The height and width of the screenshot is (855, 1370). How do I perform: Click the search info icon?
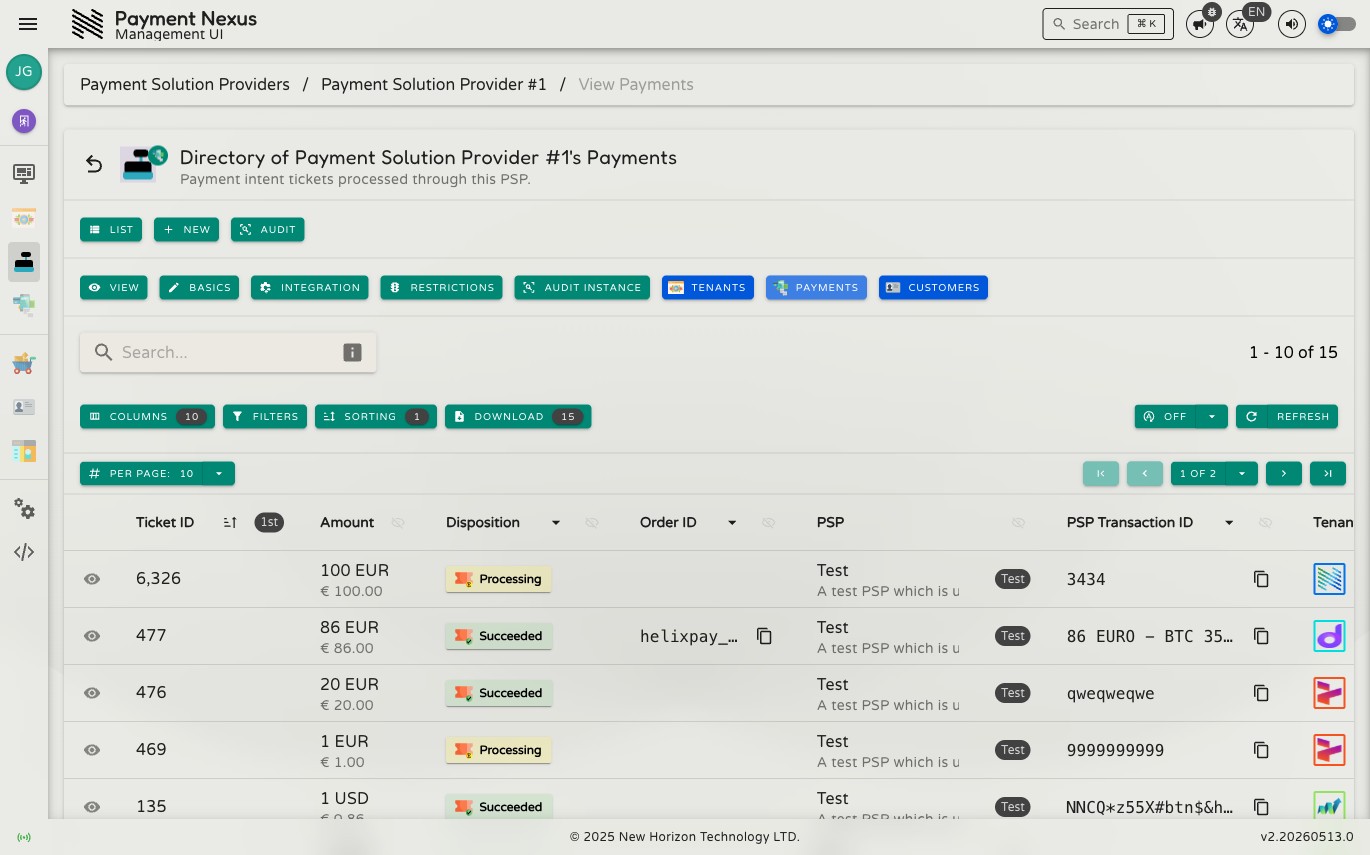[352, 352]
